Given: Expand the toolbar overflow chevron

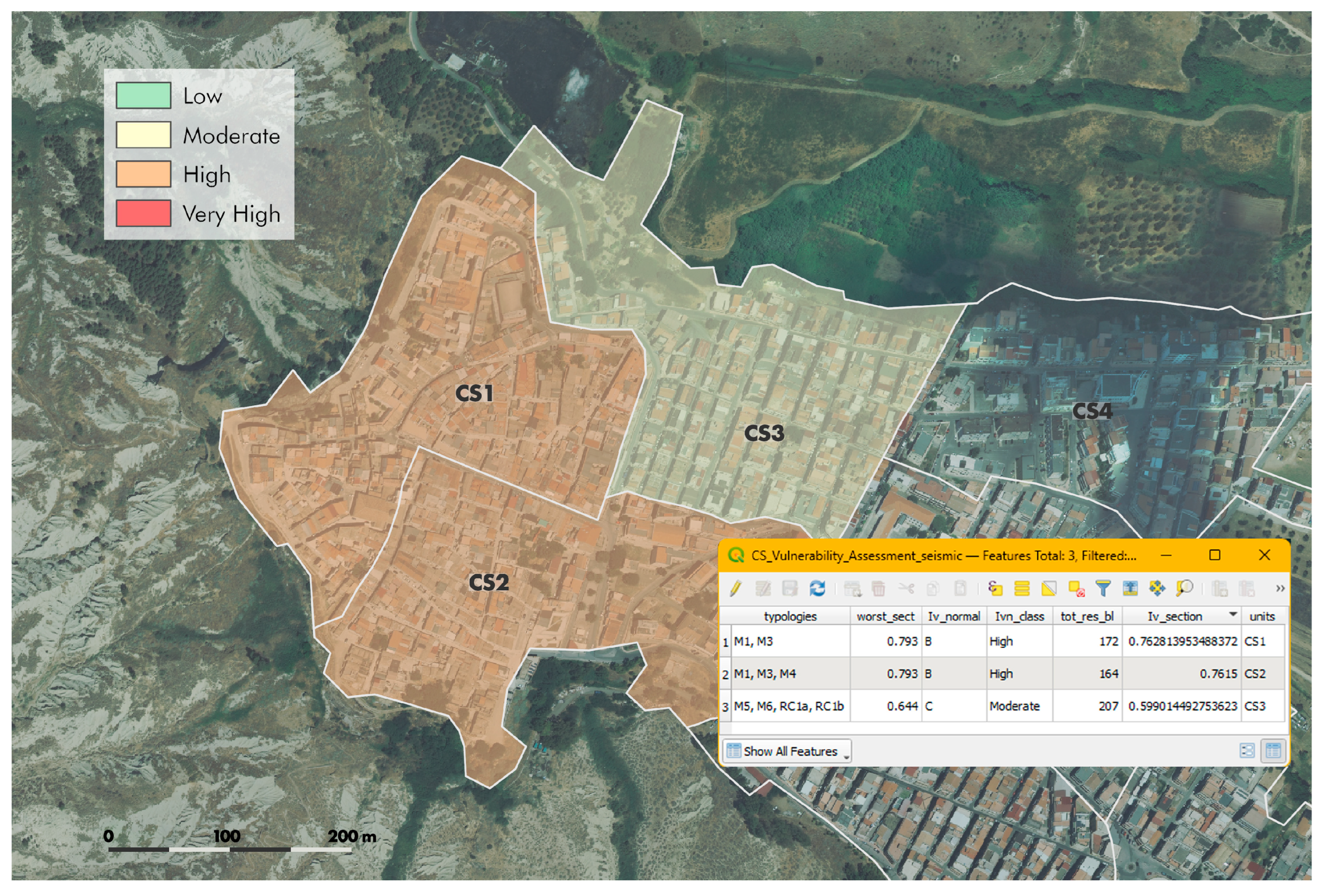Looking at the screenshot, I should 1280,588.
